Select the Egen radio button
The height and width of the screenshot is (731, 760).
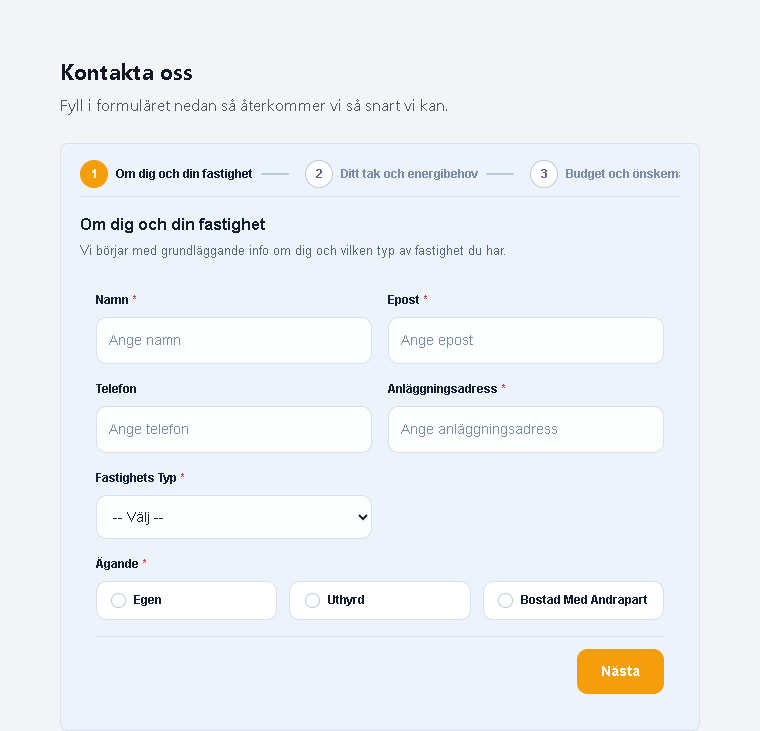pyautogui.click(x=118, y=600)
